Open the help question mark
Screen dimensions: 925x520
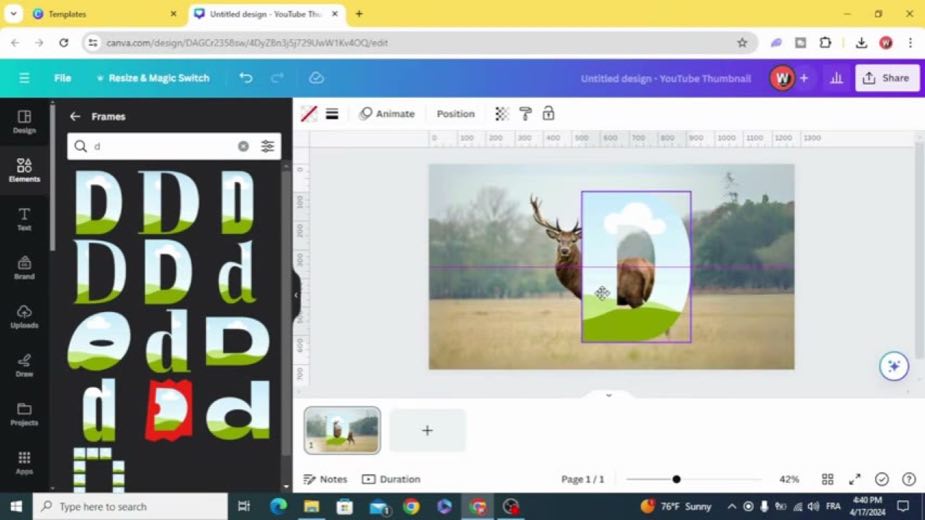click(909, 479)
